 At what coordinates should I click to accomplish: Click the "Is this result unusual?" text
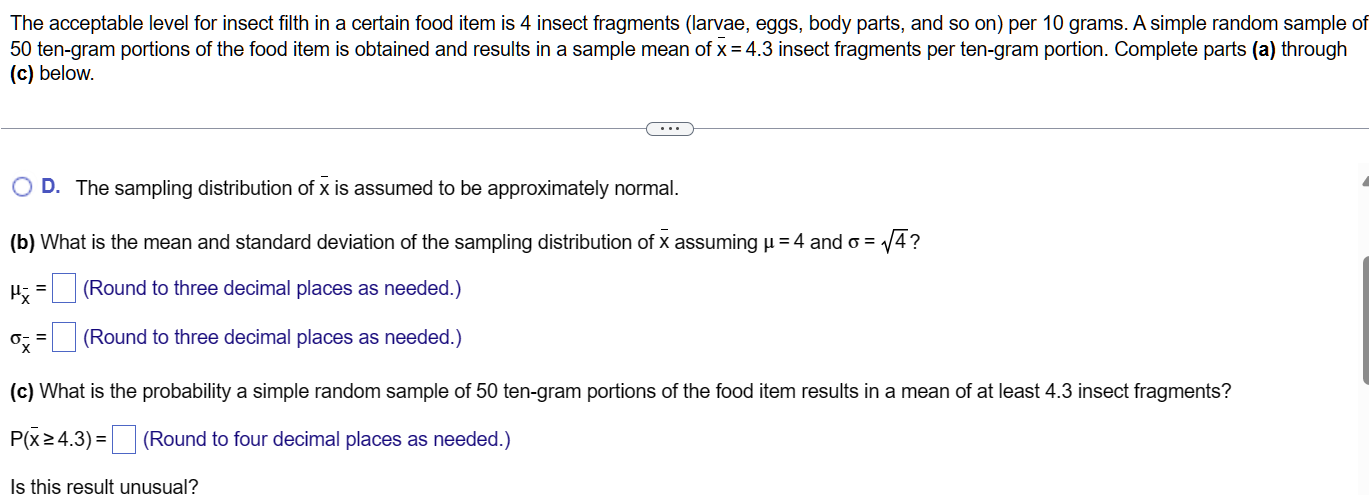point(104,487)
